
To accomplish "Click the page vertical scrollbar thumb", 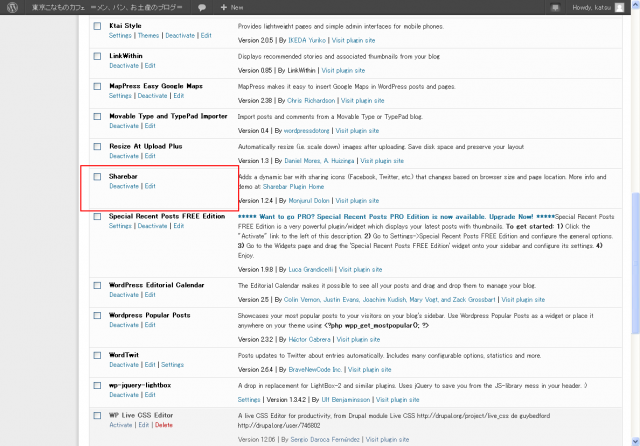I will pyautogui.click(x=635, y=261).
